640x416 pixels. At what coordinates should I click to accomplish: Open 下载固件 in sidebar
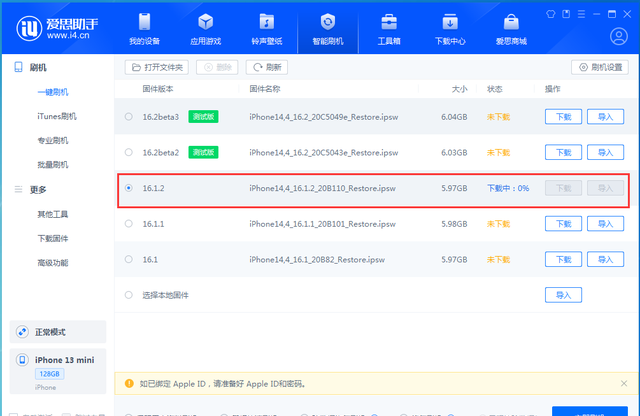point(53,238)
